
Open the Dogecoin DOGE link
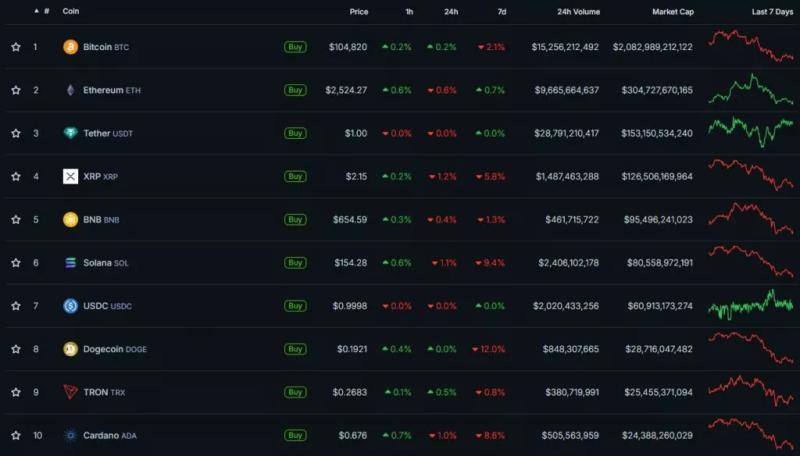pyautogui.click(x=115, y=349)
